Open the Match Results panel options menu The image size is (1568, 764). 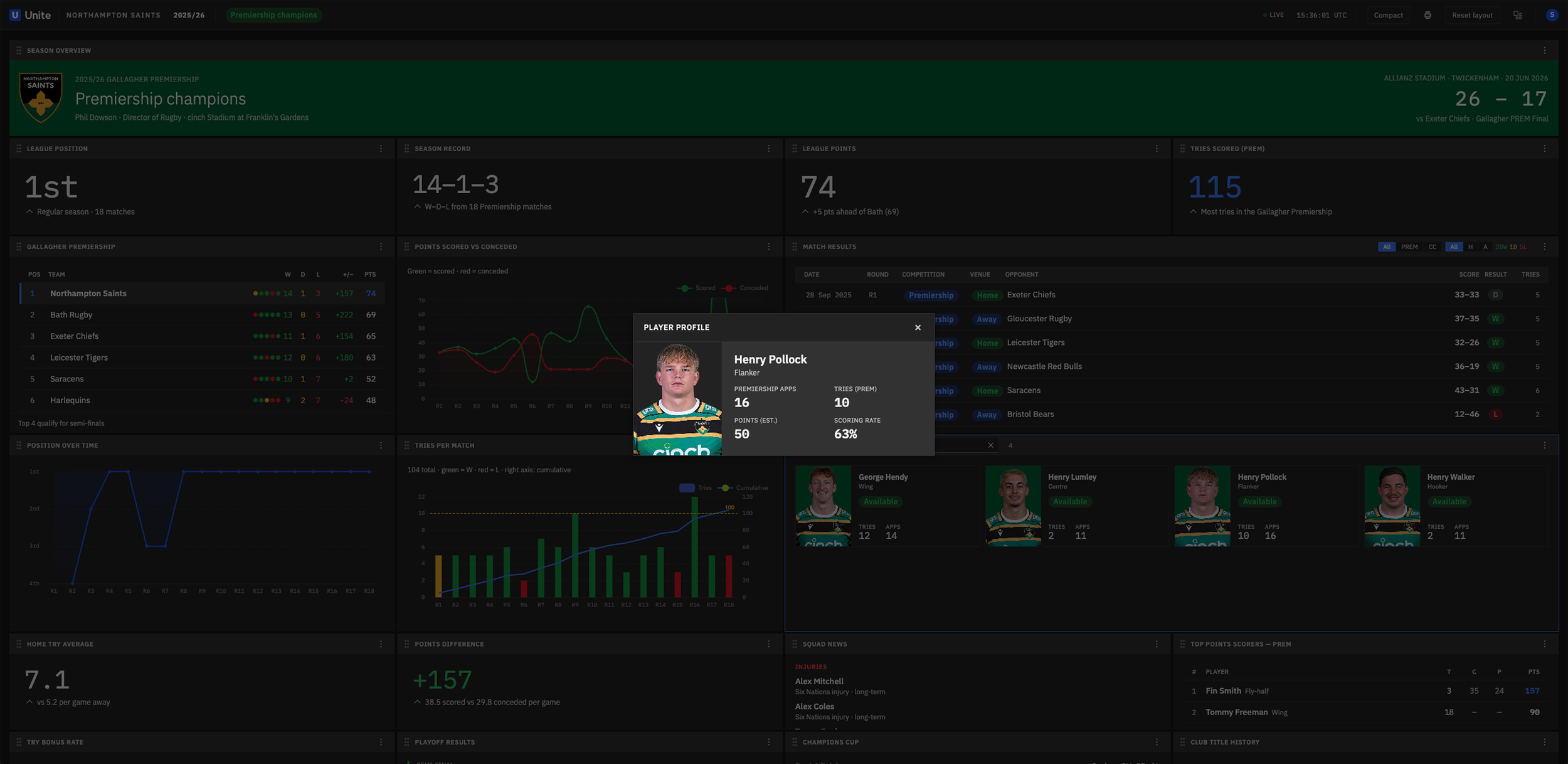1545,247
